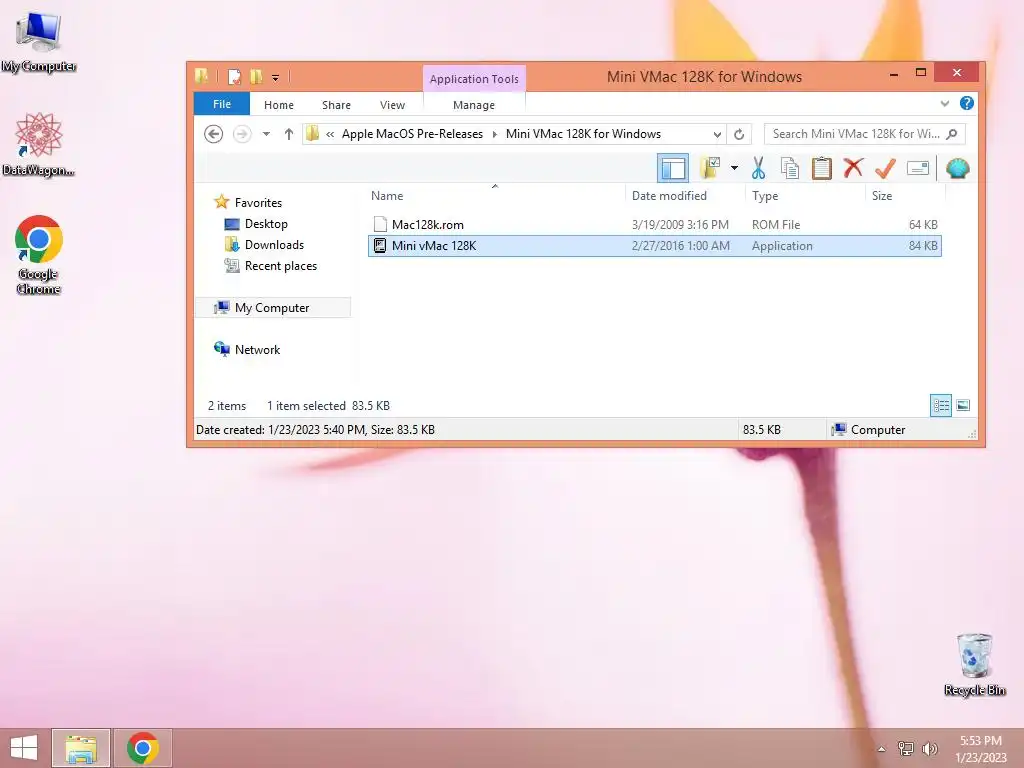Click the folder icon at title bar left
Viewport: 1024px width, 768px height.
tap(202, 76)
